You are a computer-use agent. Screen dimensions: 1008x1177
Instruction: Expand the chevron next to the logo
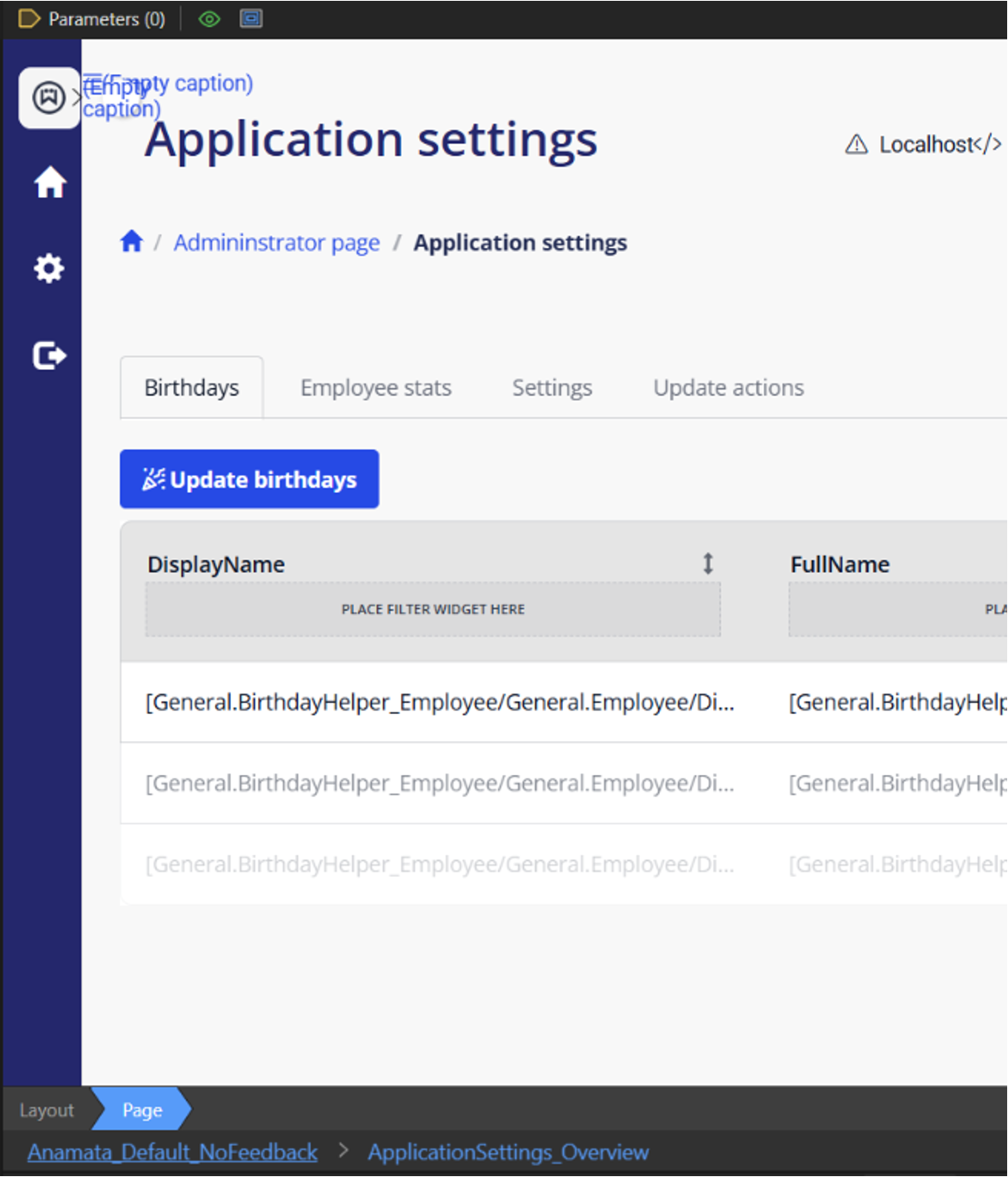click(77, 98)
